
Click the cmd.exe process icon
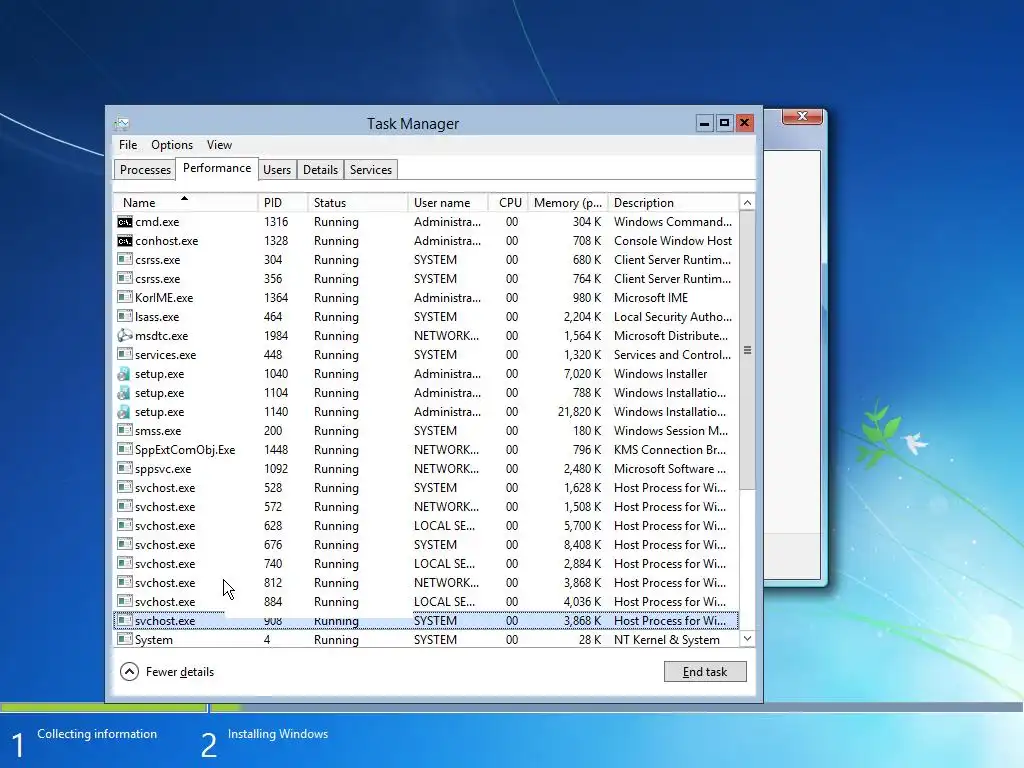(x=124, y=222)
